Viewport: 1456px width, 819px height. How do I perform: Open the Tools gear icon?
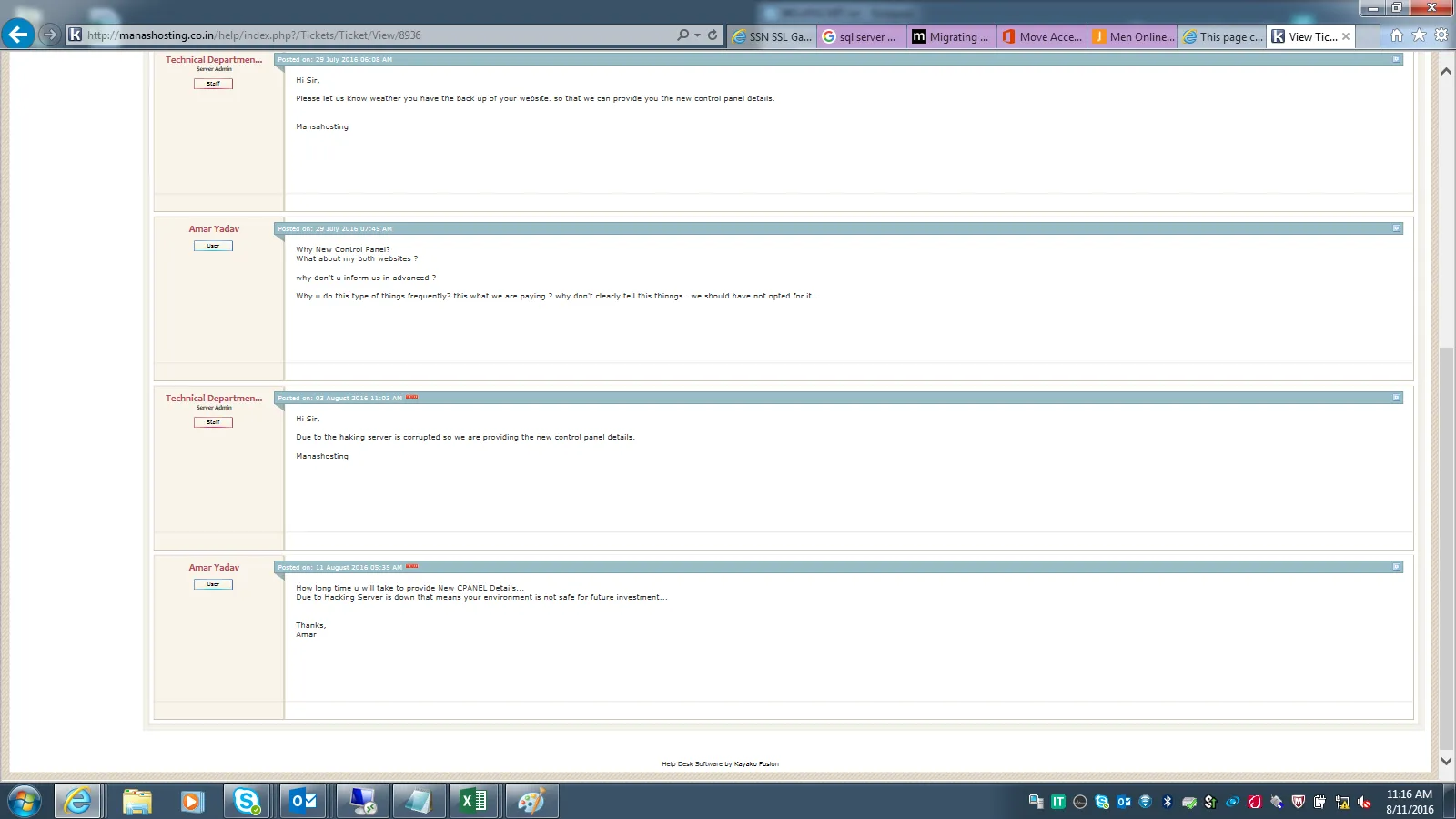[x=1441, y=35]
